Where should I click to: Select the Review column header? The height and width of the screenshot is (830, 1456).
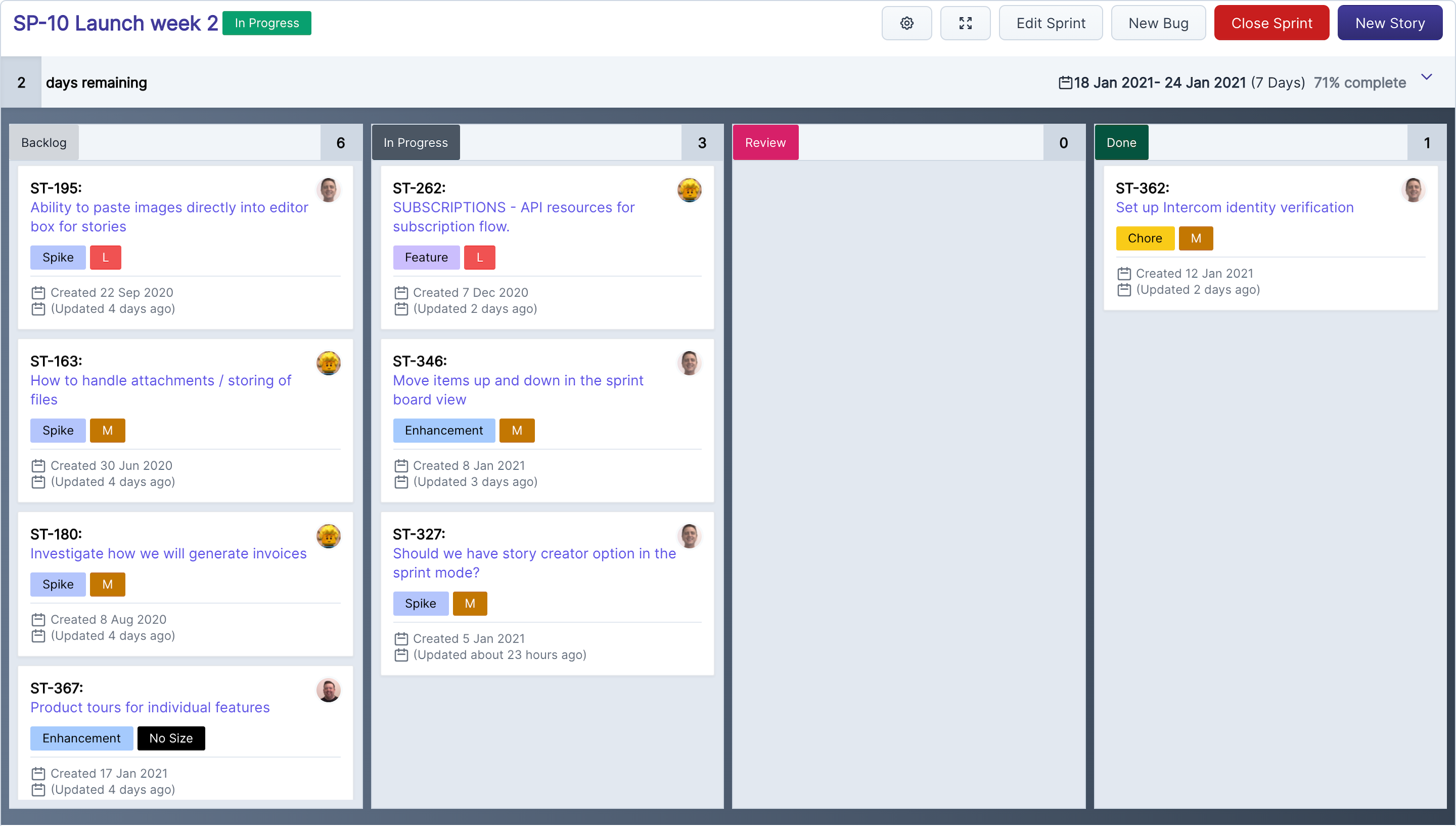point(765,143)
